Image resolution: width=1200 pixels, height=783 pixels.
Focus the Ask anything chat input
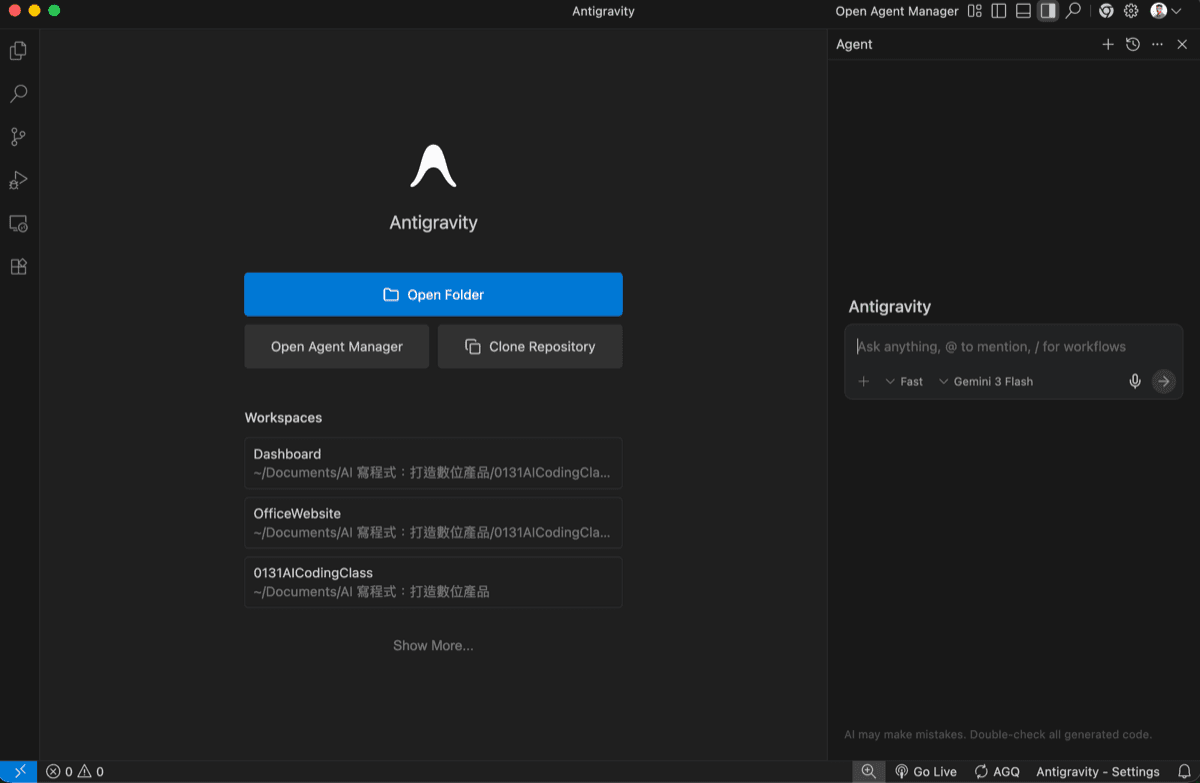[x=1012, y=347]
